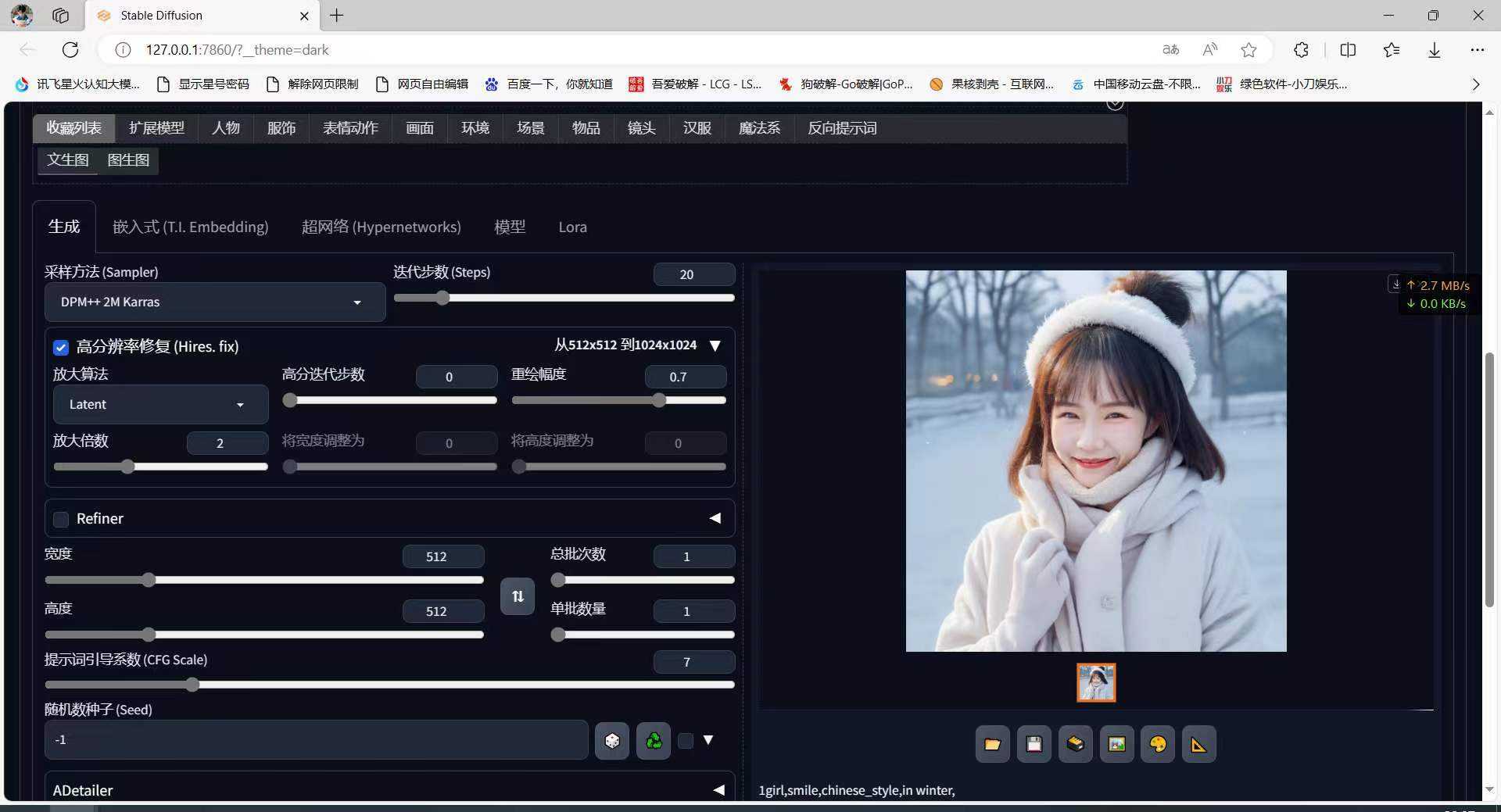The width and height of the screenshot is (1501, 812).
Task: Enable the Refiner checkbox
Action: pyautogui.click(x=61, y=519)
